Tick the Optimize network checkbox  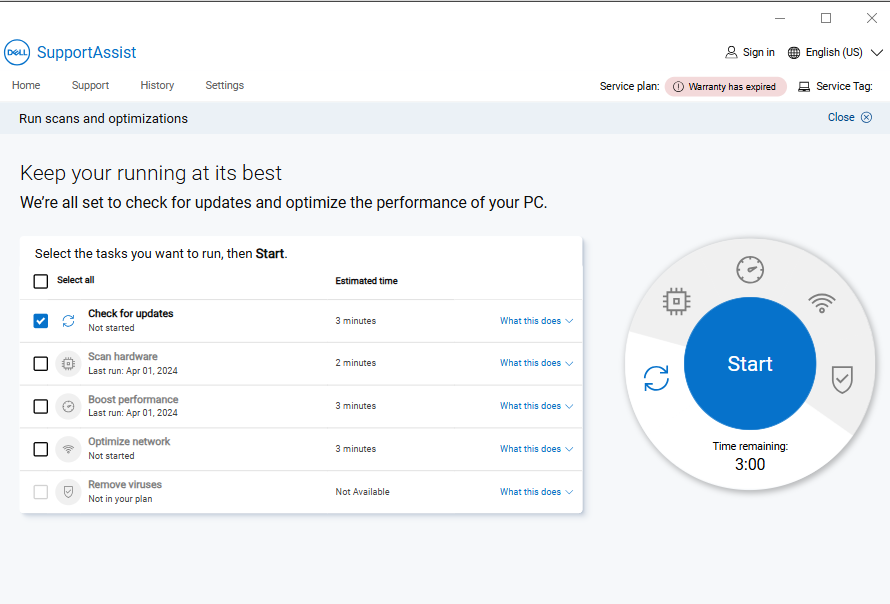[x=41, y=449]
